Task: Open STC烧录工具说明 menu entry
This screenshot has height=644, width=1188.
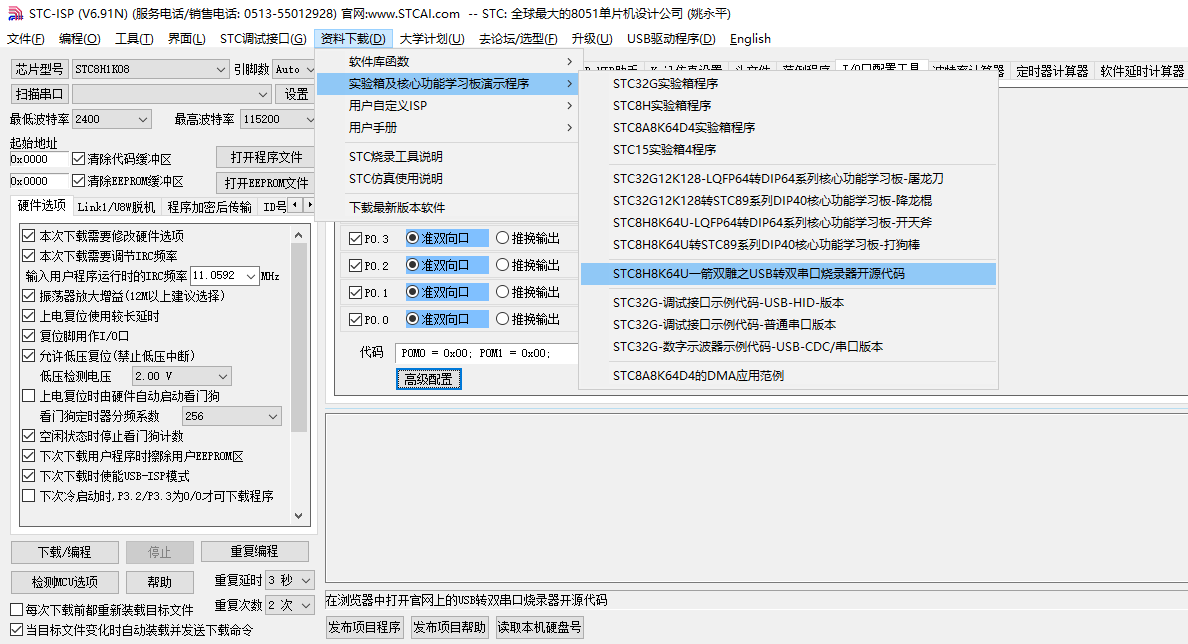Action: pyautogui.click(x=449, y=157)
